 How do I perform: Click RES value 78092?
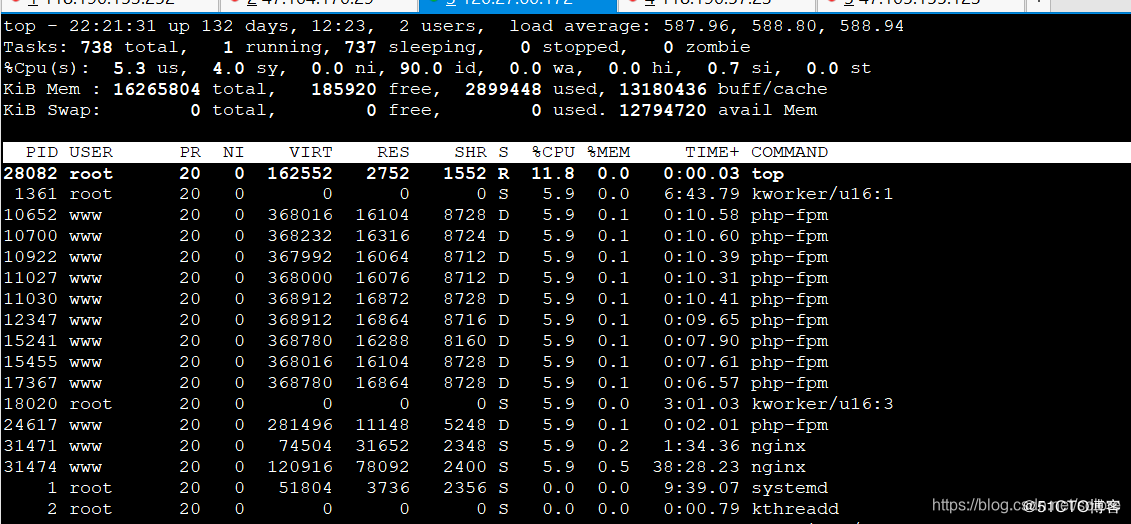click(x=382, y=467)
